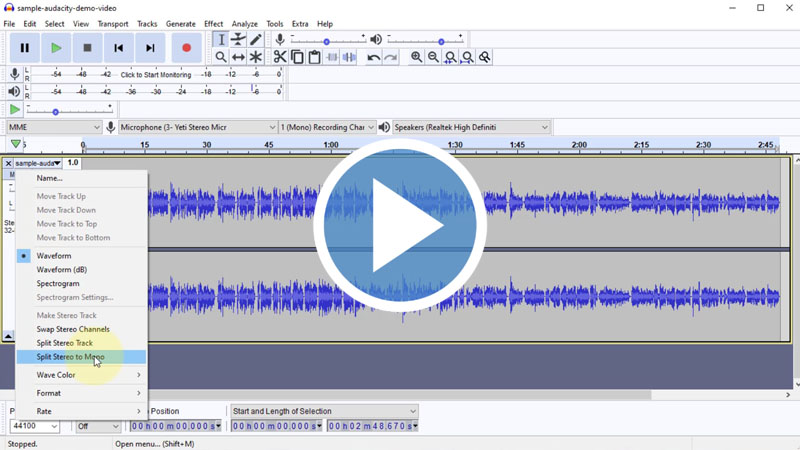Click the red Record button
Image resolution: width=800 pixels, height=450 pixels.
186,47
